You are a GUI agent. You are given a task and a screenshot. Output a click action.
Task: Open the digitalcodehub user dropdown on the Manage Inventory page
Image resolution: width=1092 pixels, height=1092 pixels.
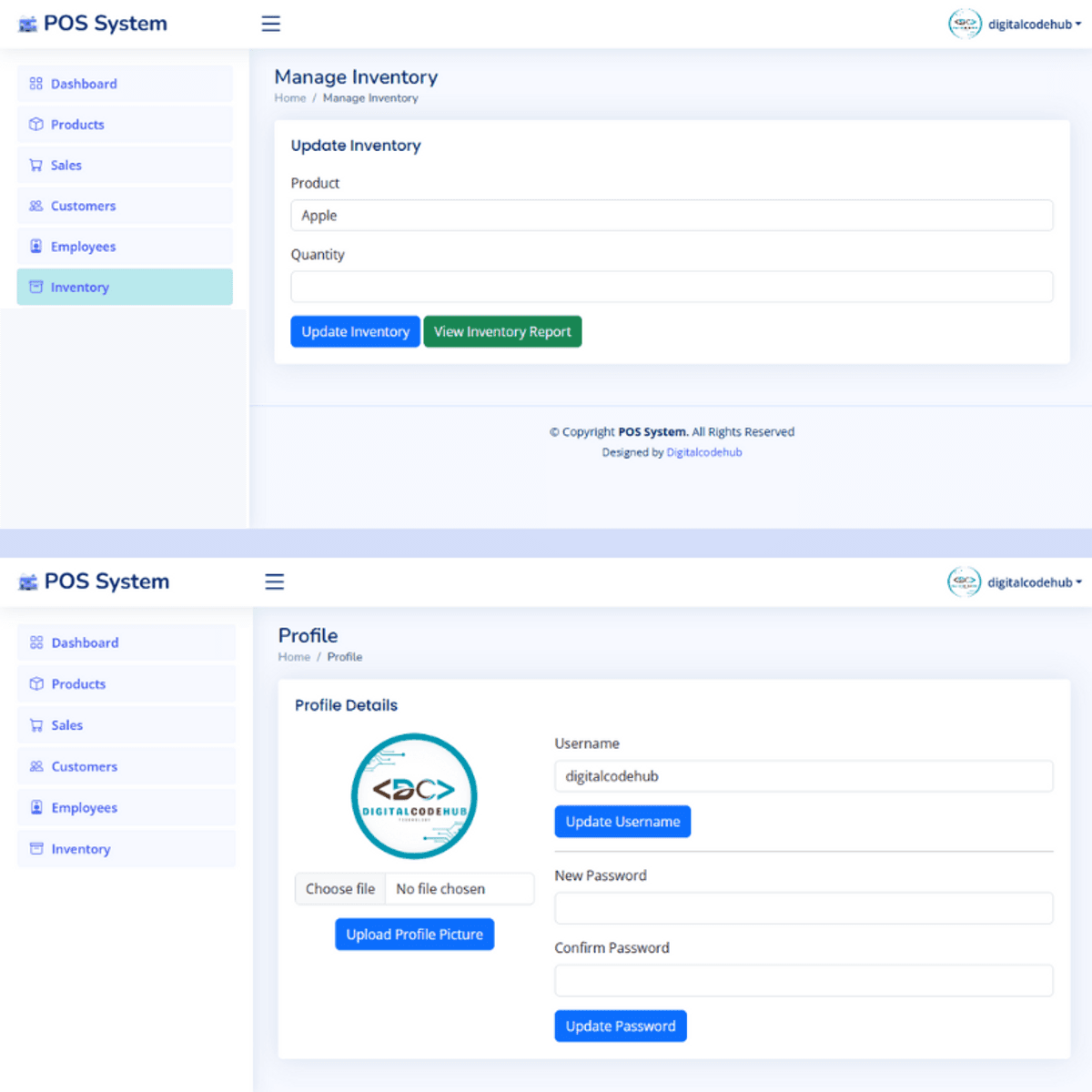pos(1016,24)
